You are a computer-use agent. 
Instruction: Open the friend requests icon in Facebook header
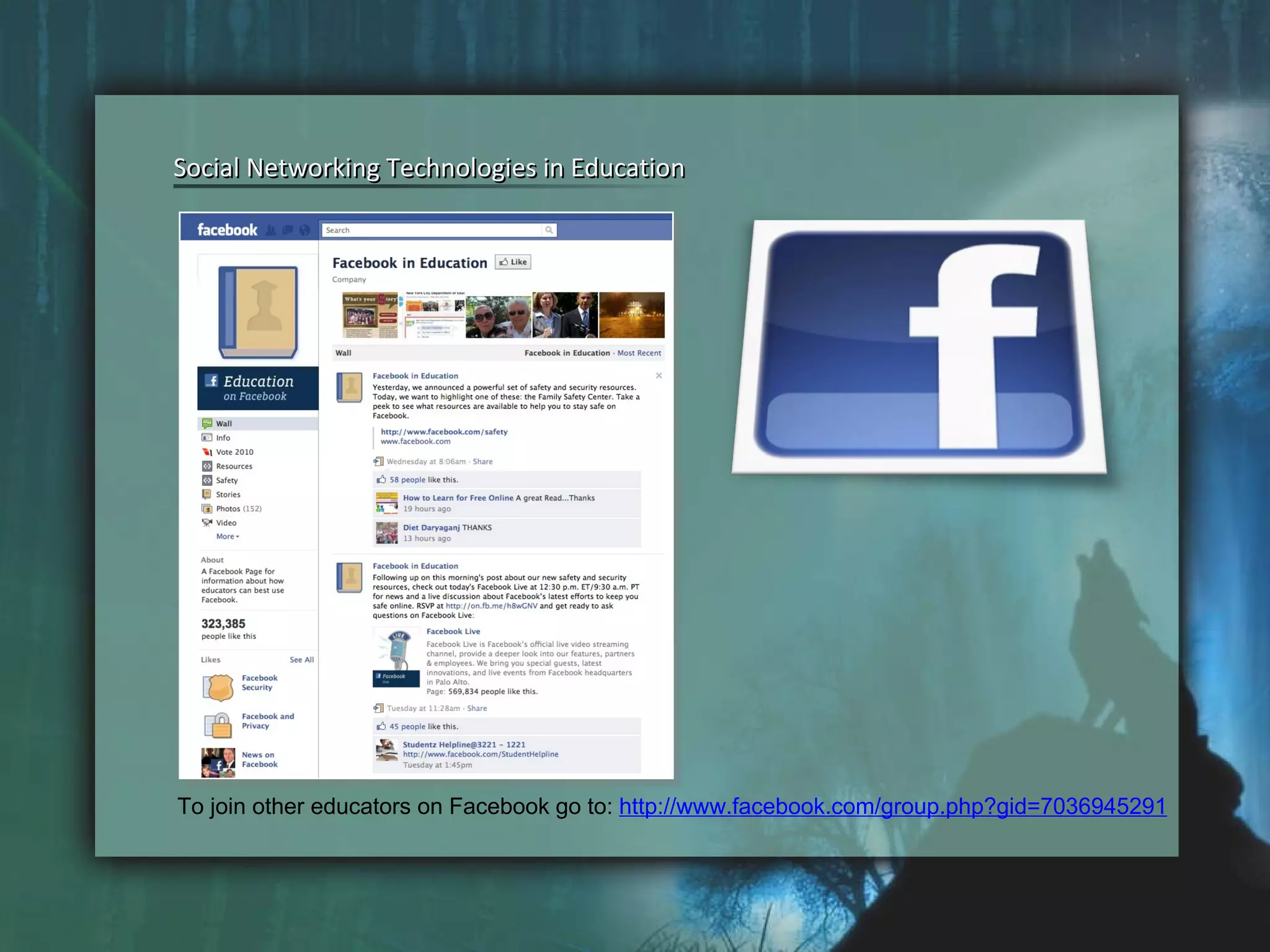pos(270,230)
